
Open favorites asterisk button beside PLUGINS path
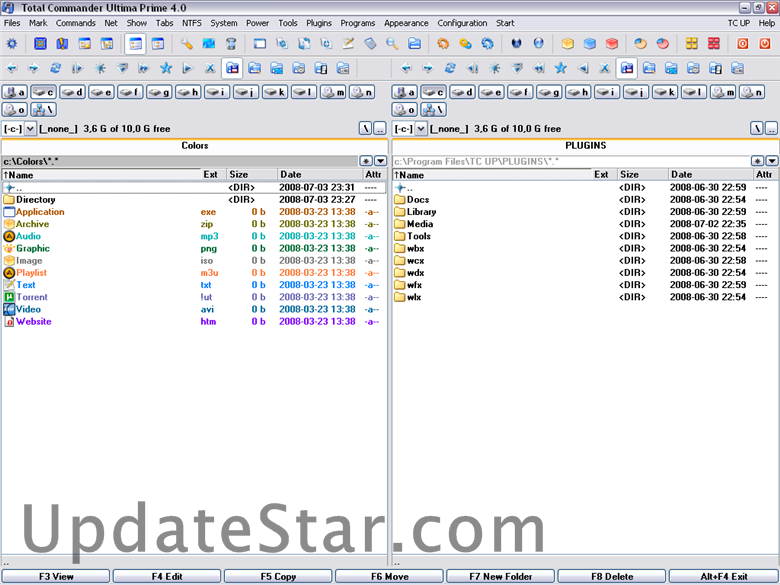pos(757,161)
